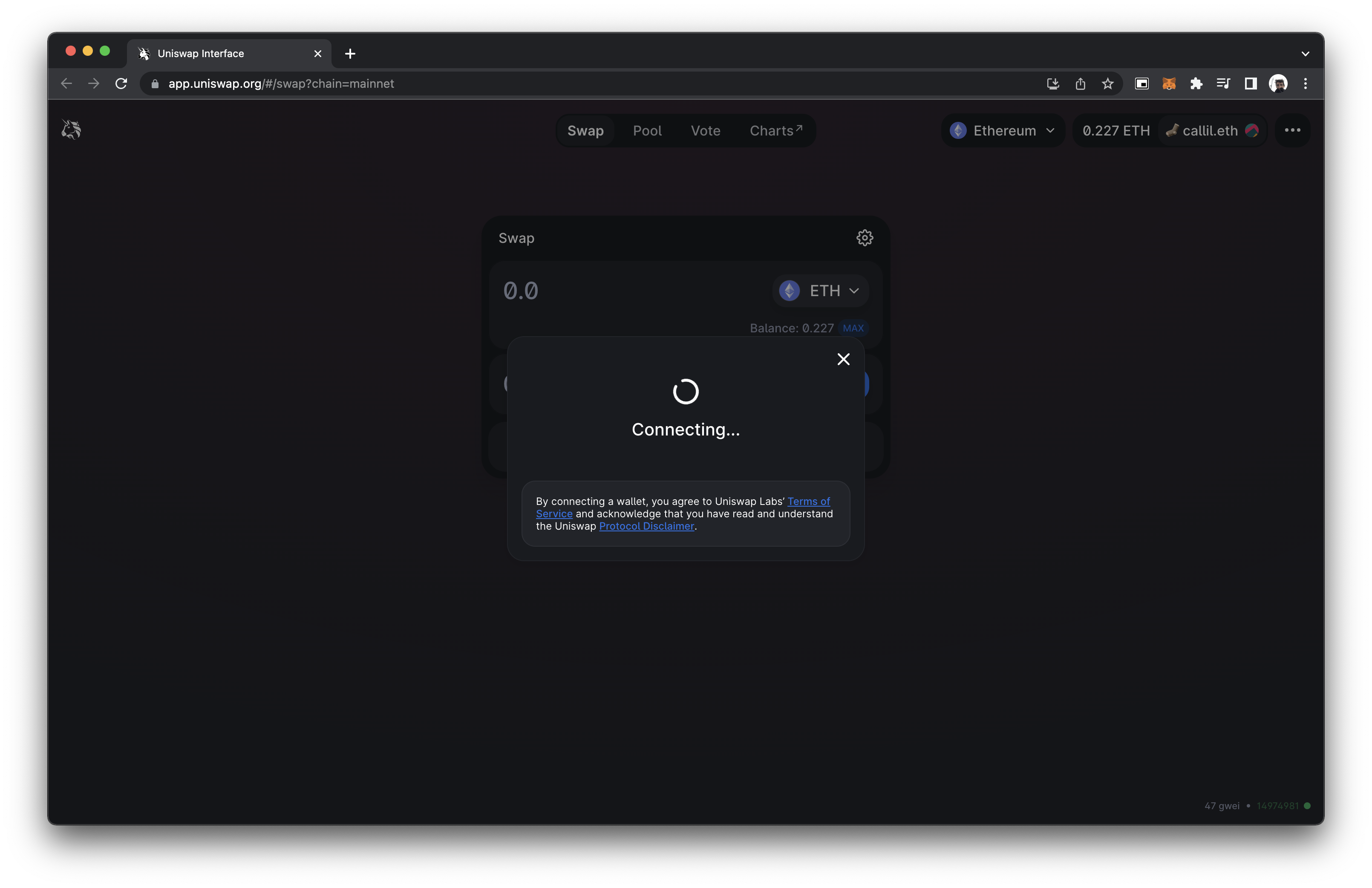Reload the Uniswap page
The image size is (1372, 888).
[x=121, y=84]
